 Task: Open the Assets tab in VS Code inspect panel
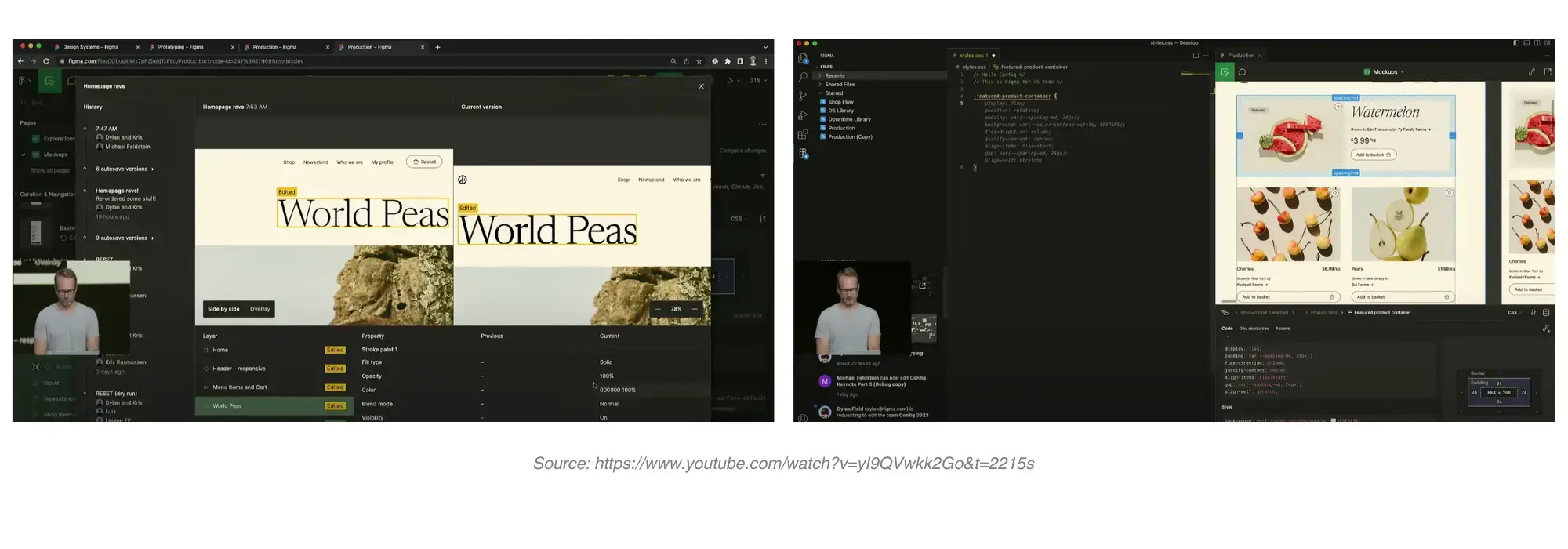coord(1283,329)
